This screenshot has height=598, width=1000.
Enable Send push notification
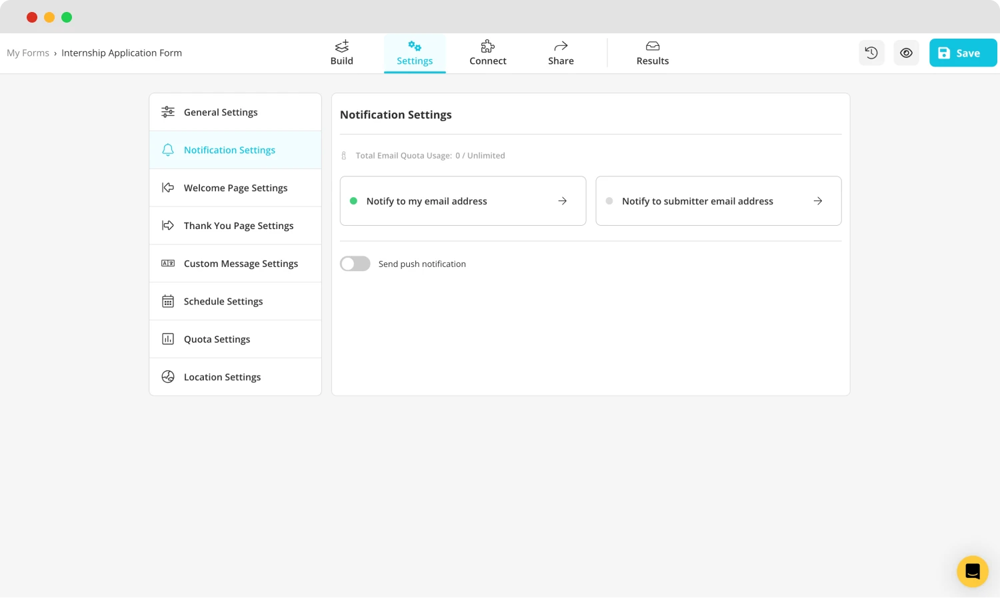pos(355,263)
